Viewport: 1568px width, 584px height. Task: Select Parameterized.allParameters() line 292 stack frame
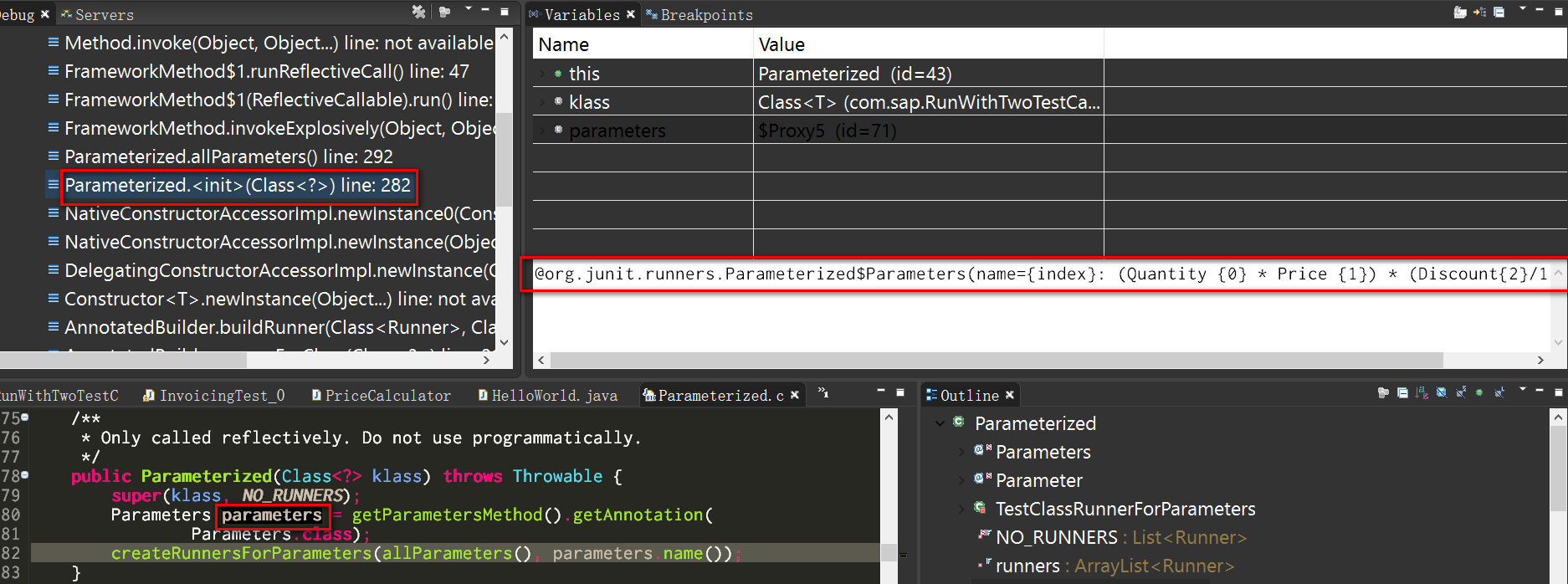click(x=228, y=156)
